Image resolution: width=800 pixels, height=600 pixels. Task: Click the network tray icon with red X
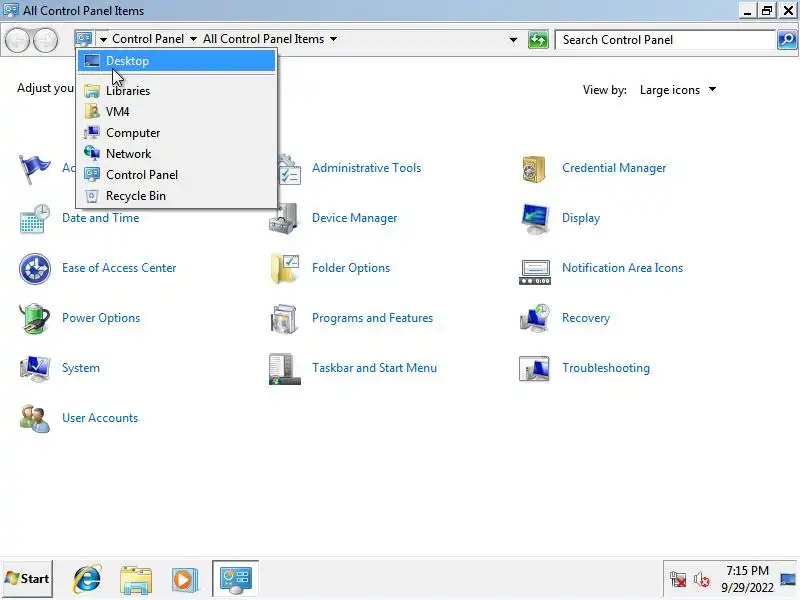pos(678,580)
